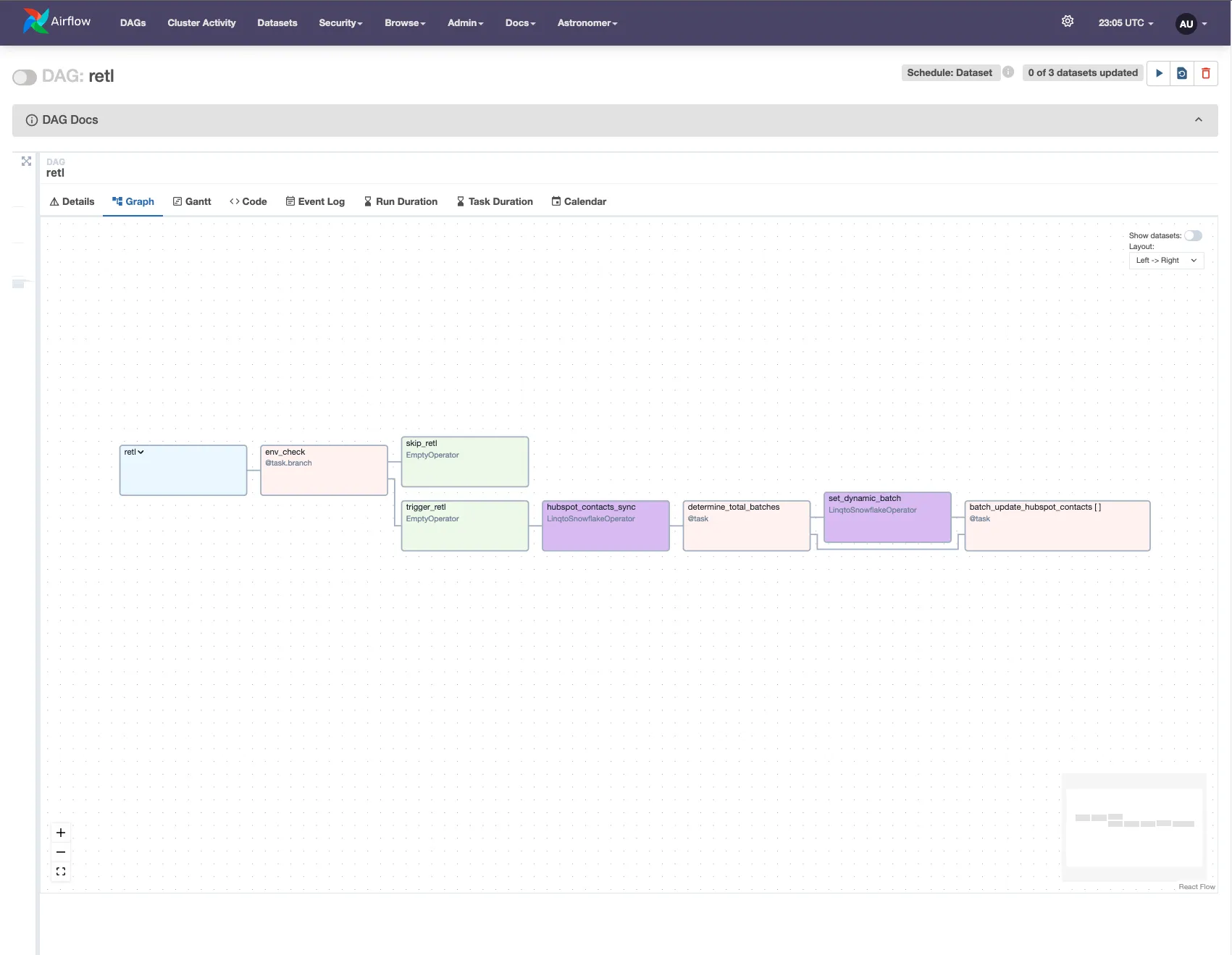Zoom in the graph with plus button
Viewport: 1232px width, 955px height.
61,833
